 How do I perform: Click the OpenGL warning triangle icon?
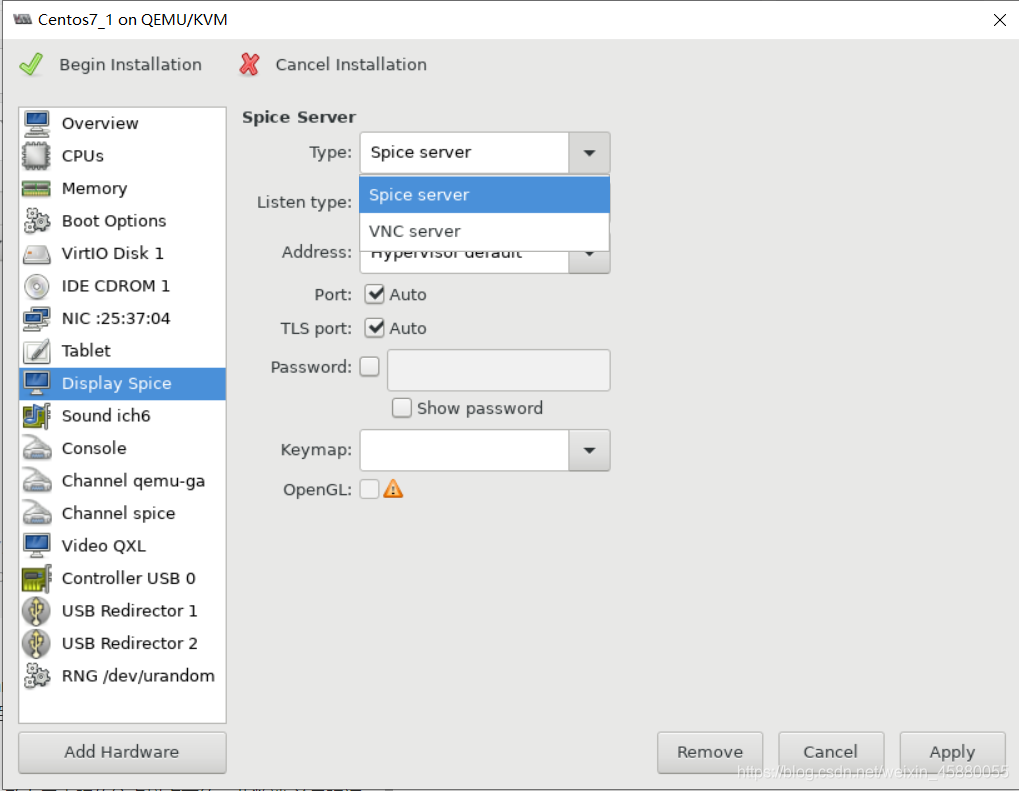pos(393,489)
